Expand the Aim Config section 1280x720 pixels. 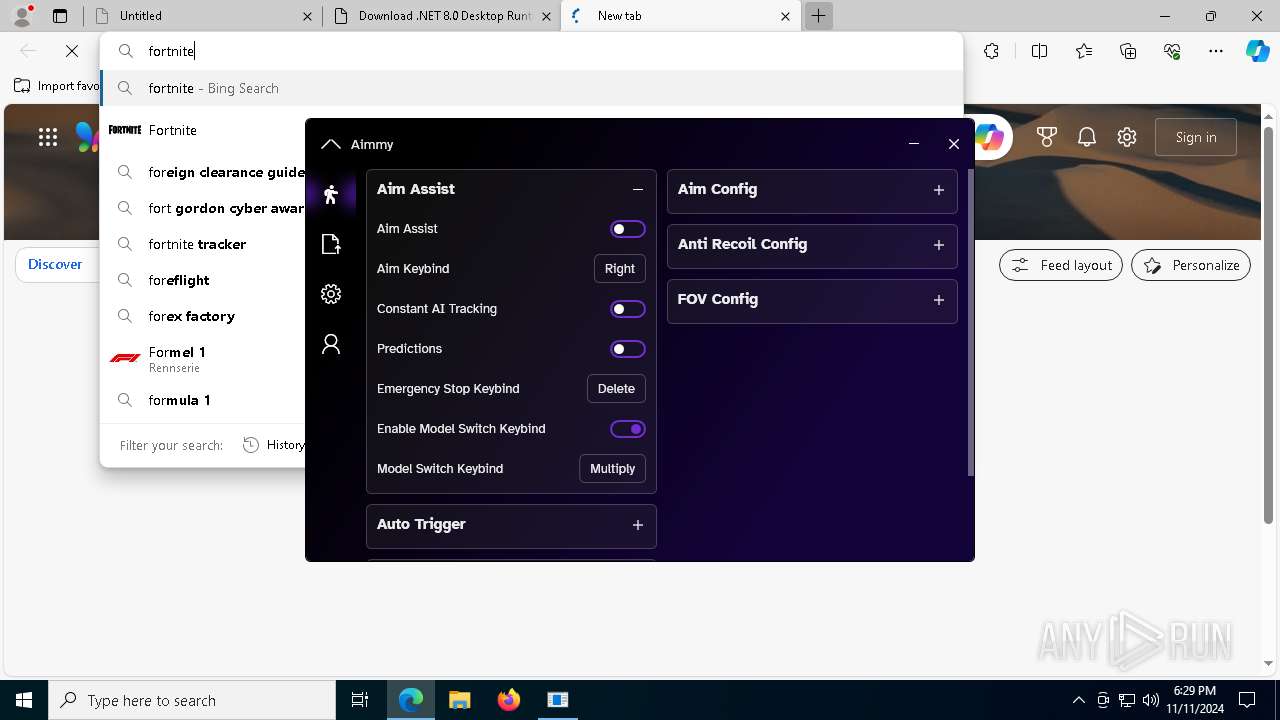[939, 190]
